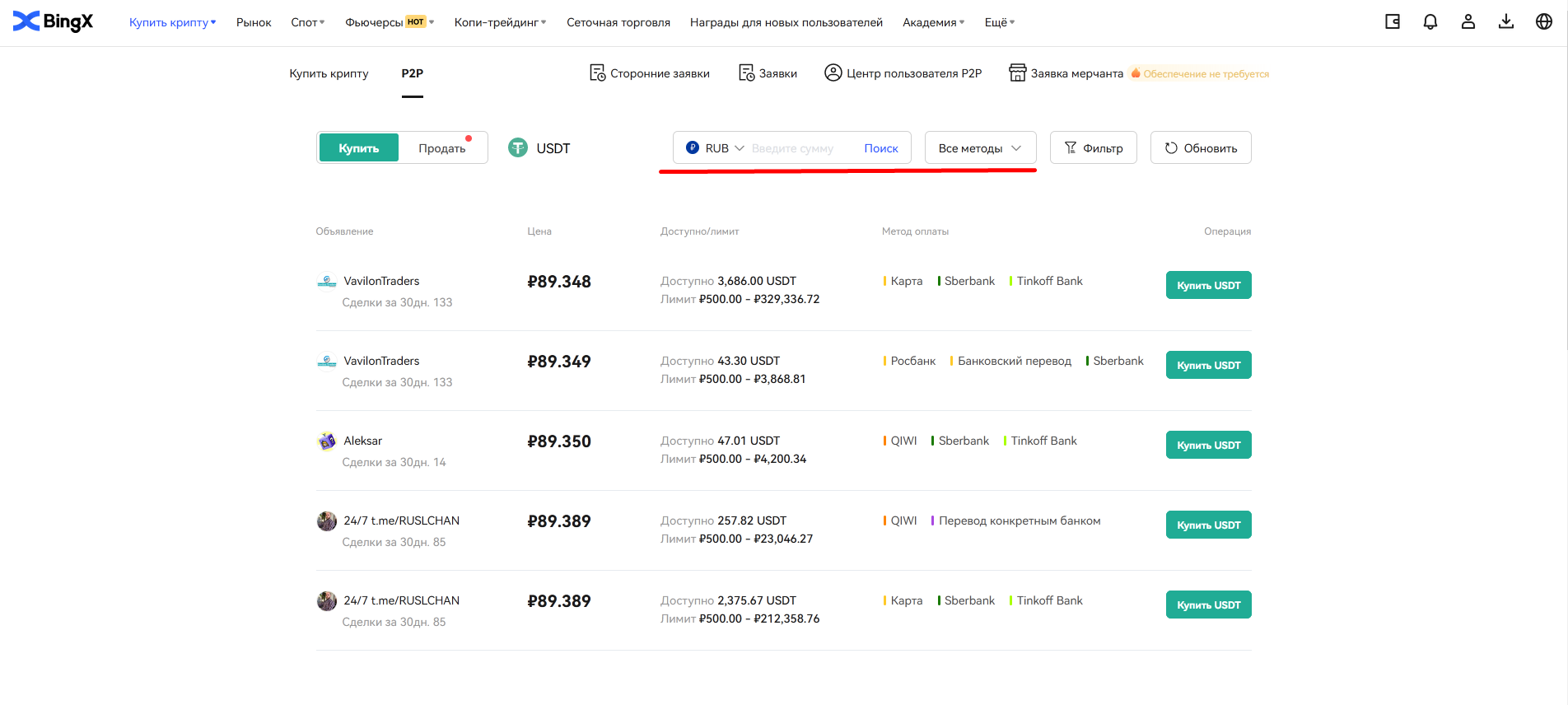Click Росбанк payment method tag
The width and height of the screenshot is (1568, 705).
910,361
